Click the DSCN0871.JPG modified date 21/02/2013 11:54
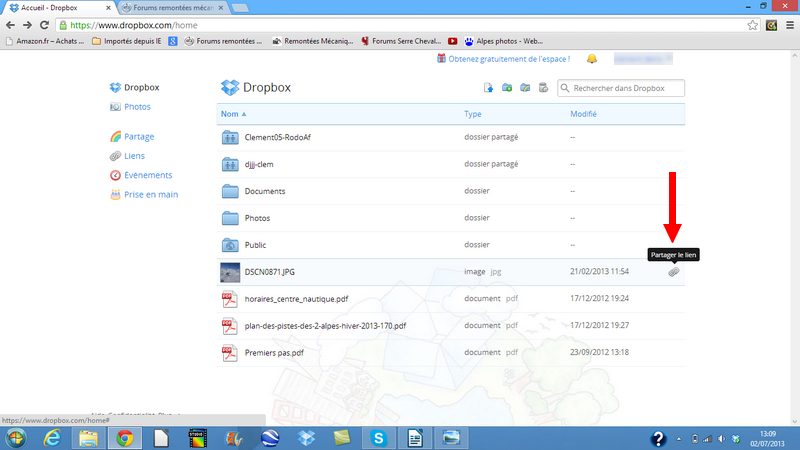This screenshot has height=450, width=800. pos(599,271)
